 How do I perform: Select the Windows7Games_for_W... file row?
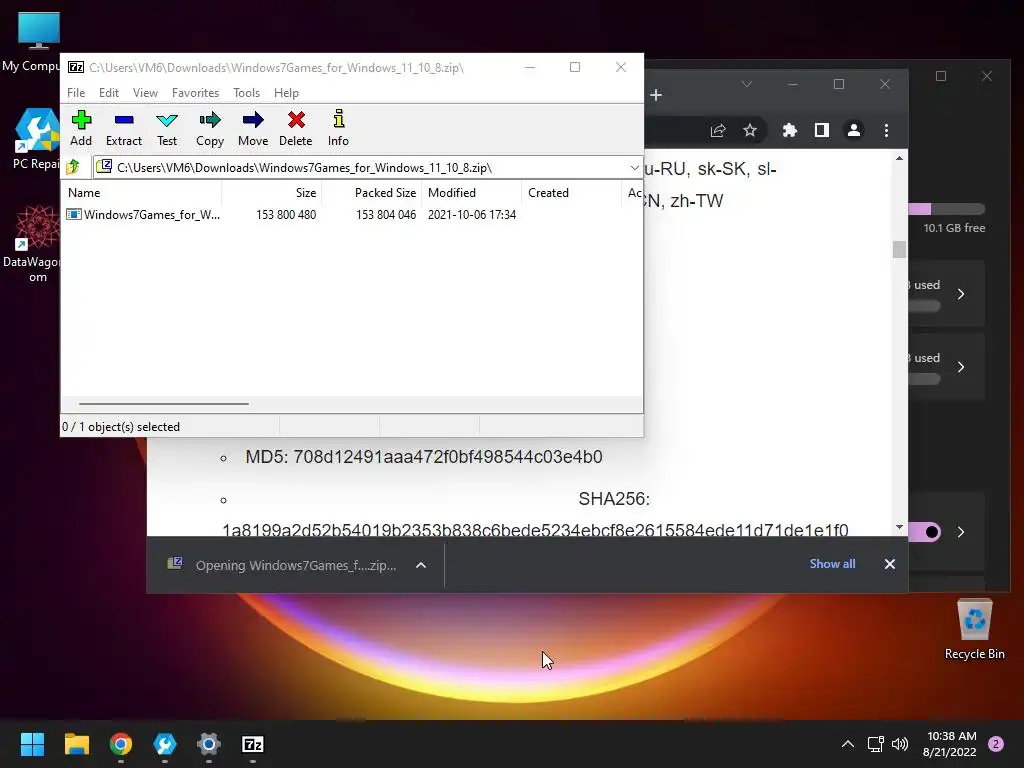291,215
